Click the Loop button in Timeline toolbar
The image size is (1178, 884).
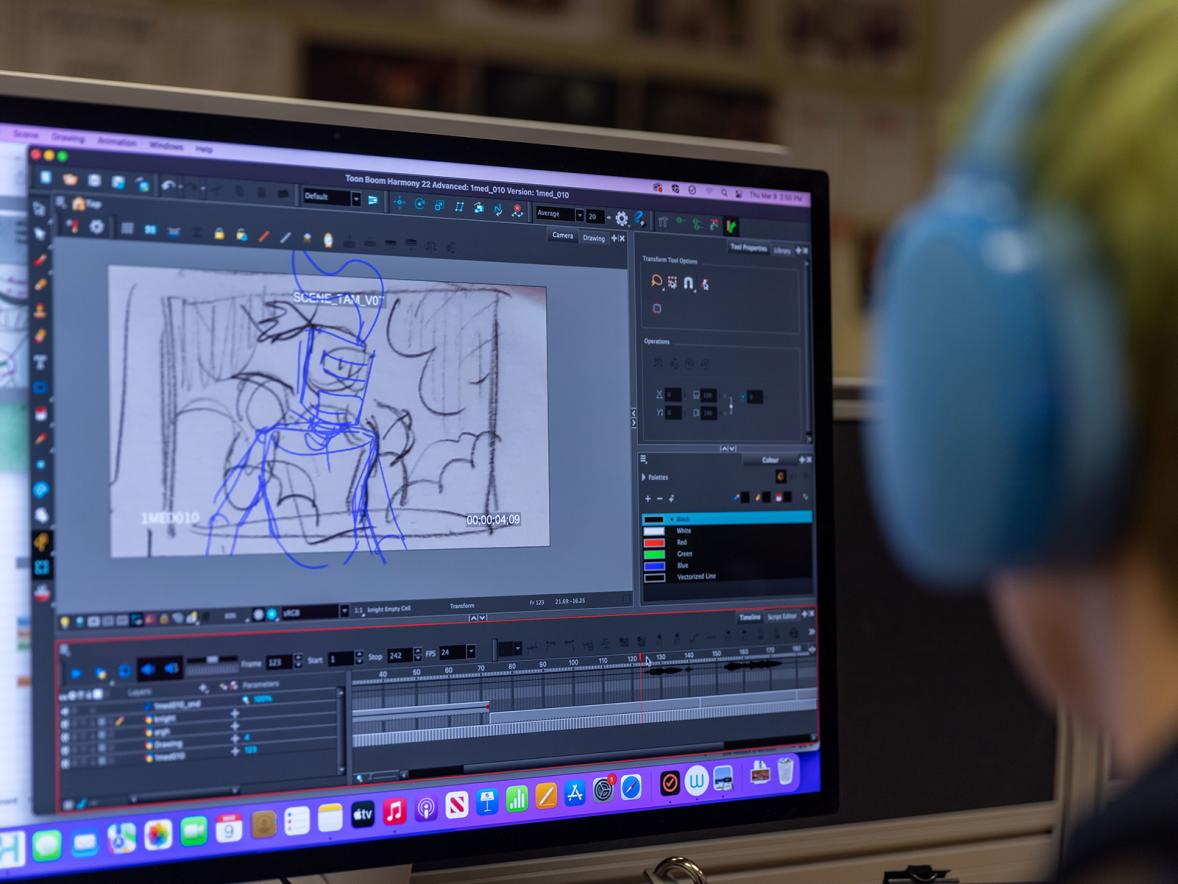(x=125, y=671)
